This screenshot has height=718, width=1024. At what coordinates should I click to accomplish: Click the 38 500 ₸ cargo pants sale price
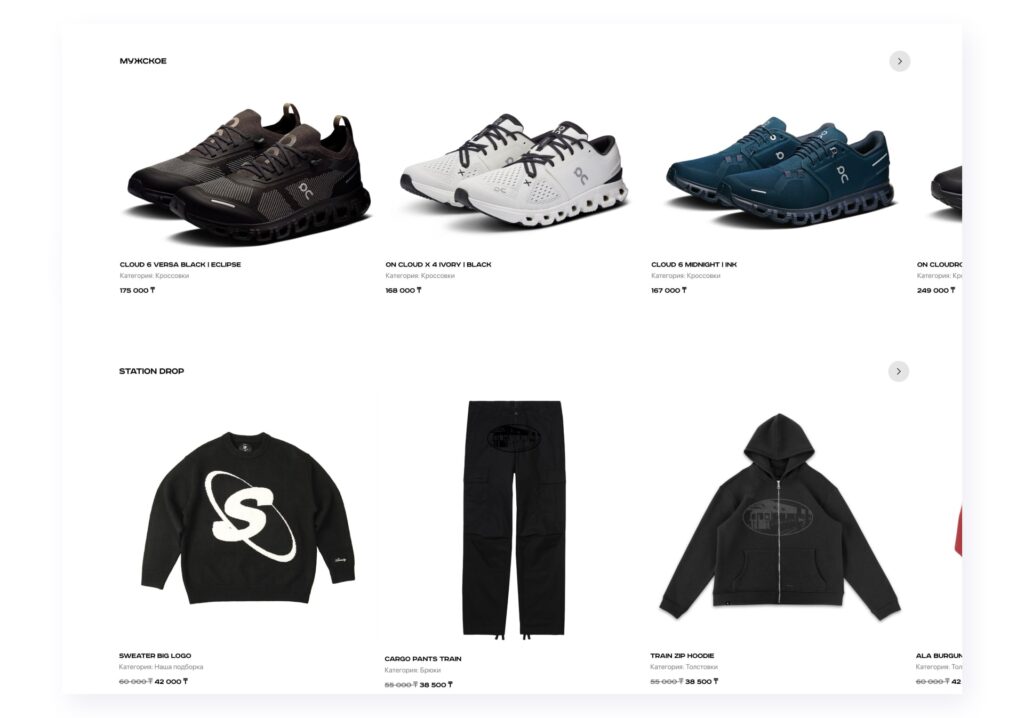coord(436,685)
